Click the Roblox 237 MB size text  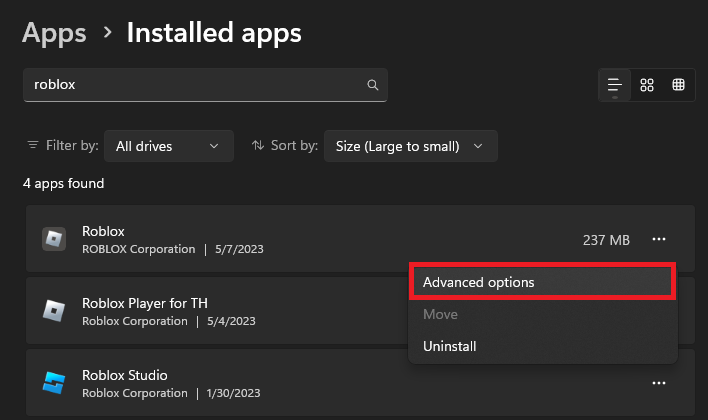606,240
